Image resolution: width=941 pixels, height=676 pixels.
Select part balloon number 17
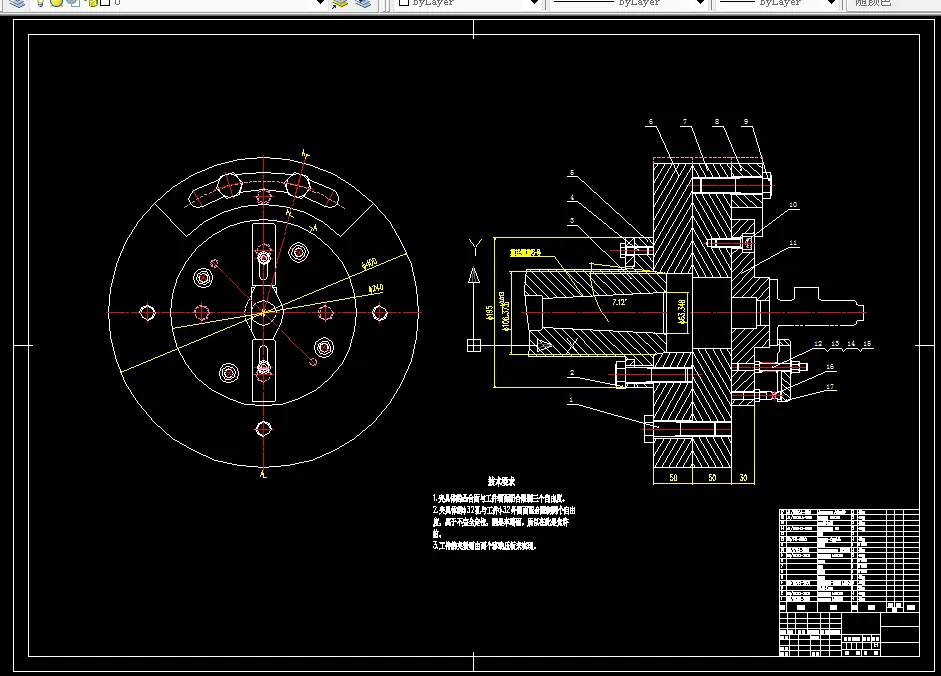(830, 387)
